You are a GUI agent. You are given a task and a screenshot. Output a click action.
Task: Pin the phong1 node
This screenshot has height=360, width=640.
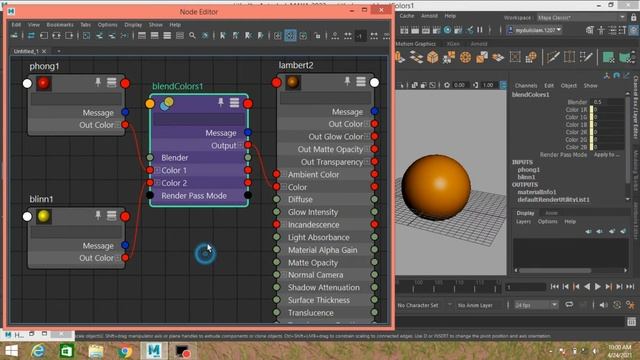click(x=98, y=82)
